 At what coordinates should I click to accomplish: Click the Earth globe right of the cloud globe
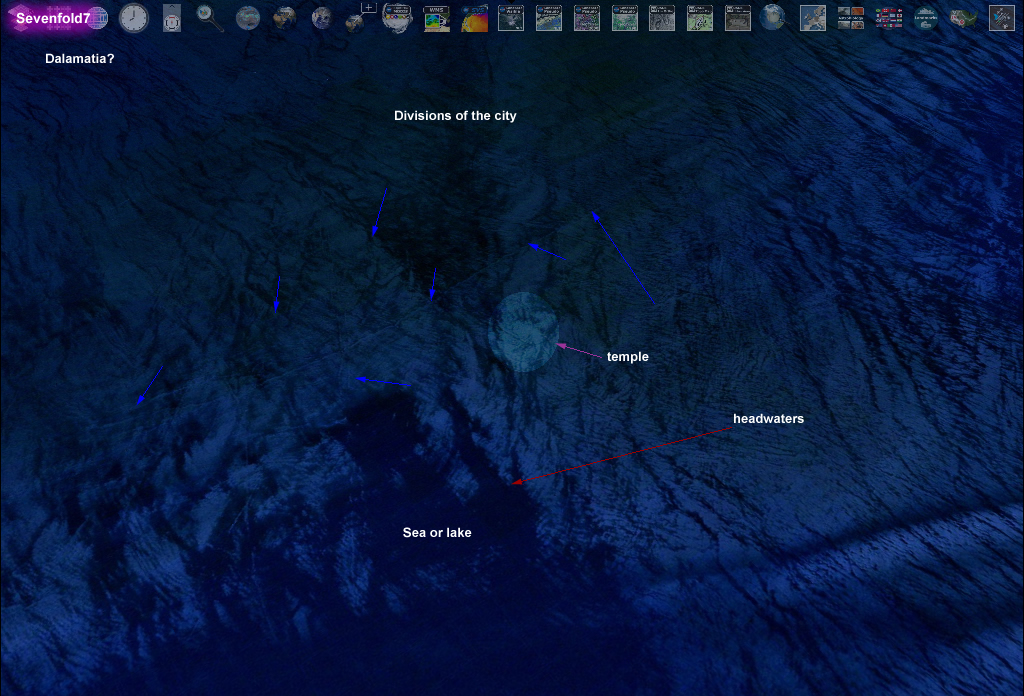pyautogui.click(x=285, y=18)
